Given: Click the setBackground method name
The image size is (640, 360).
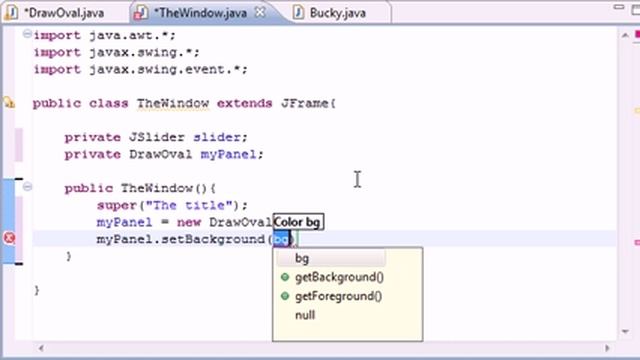Looking at the screenshot, I should tap(213, 239).
